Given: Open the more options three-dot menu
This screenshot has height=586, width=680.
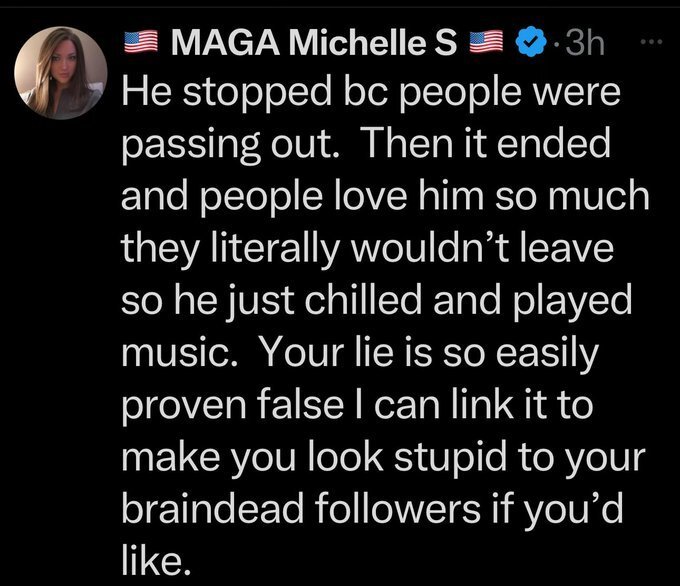Looking at the screenshot, I should [x=650, y=42].
